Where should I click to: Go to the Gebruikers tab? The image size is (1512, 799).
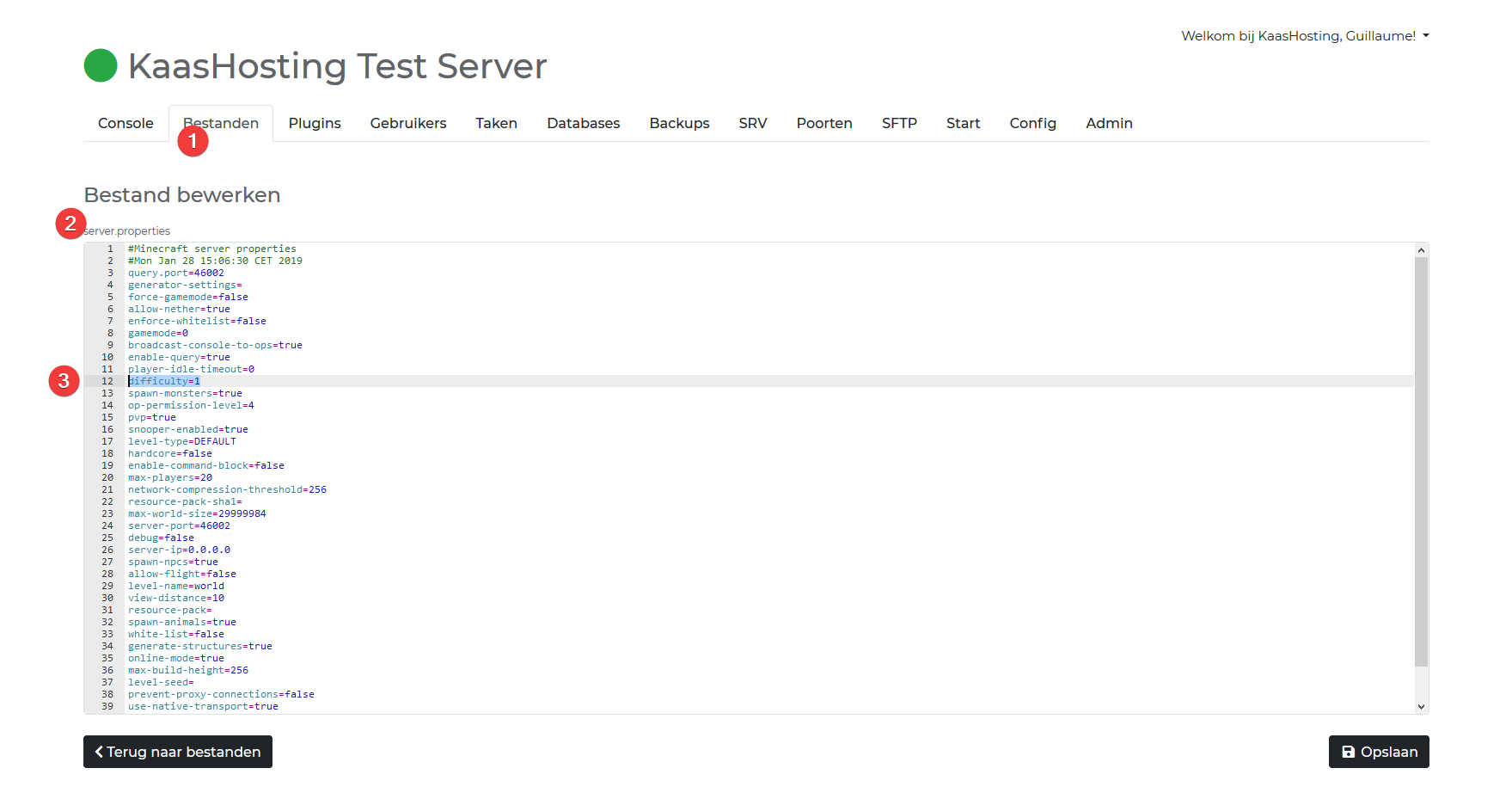[x=408, y=124]
